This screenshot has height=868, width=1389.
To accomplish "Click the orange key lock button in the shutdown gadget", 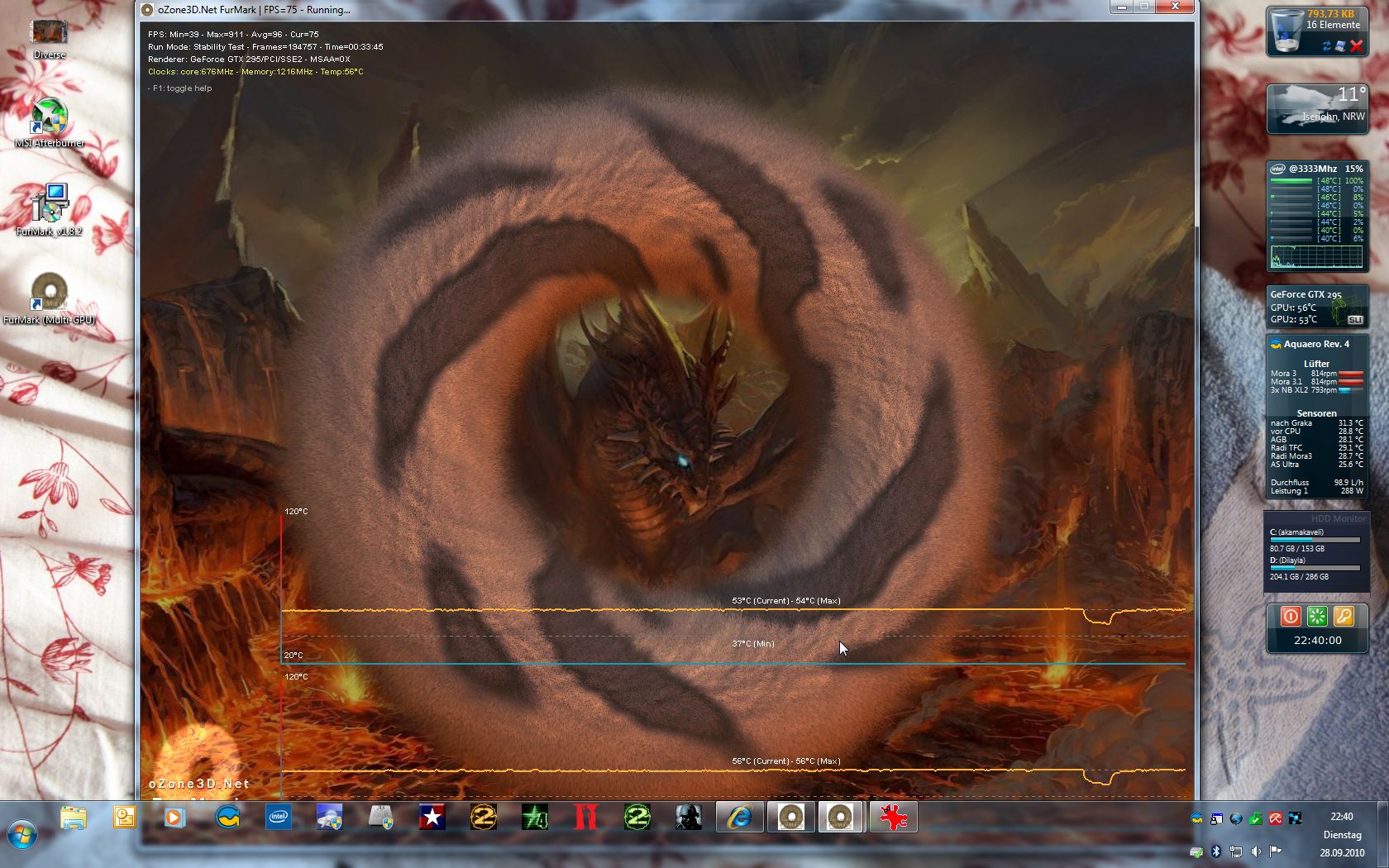I will (1344, 616).
